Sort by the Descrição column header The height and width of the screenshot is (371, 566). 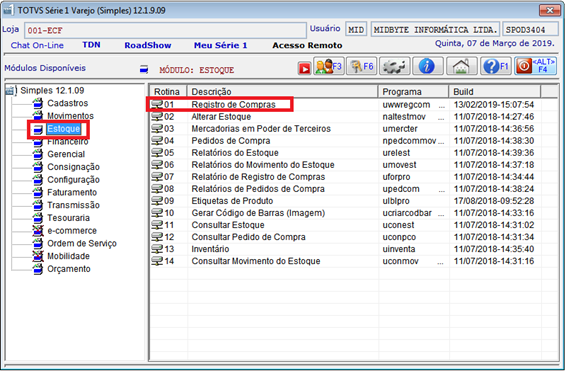[x=283, y=92]
